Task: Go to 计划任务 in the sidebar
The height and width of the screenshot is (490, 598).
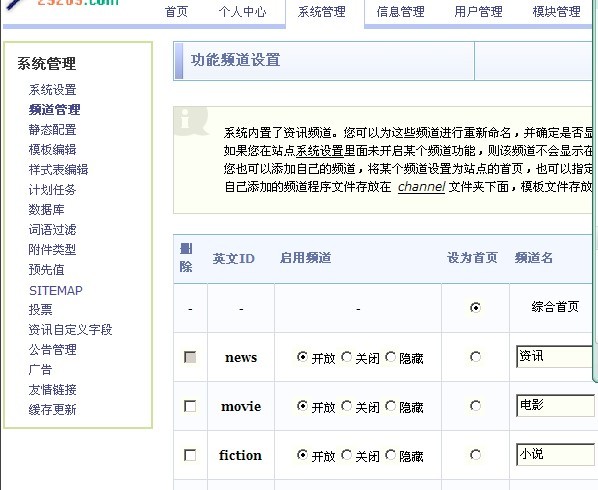Action: click(x=52, y=190)
